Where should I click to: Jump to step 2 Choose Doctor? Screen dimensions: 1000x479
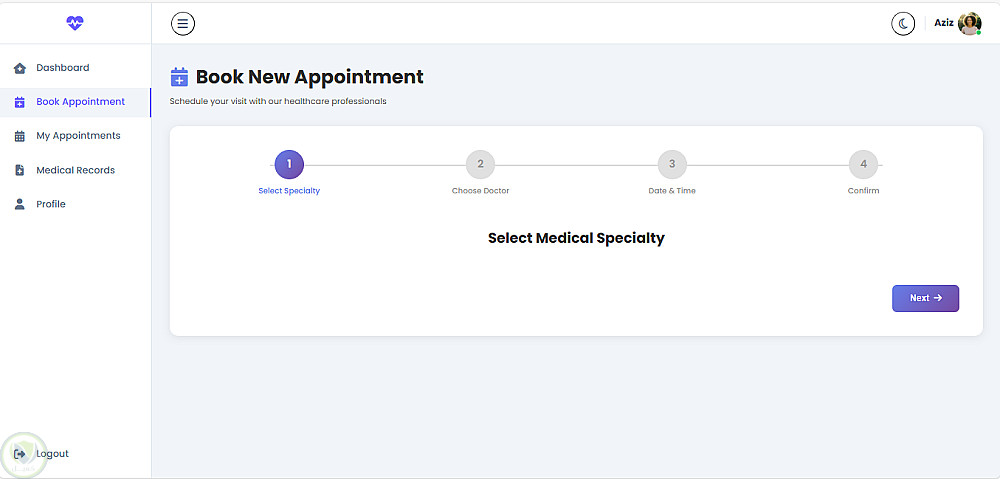pyautogui.click(x=480, y=164)
